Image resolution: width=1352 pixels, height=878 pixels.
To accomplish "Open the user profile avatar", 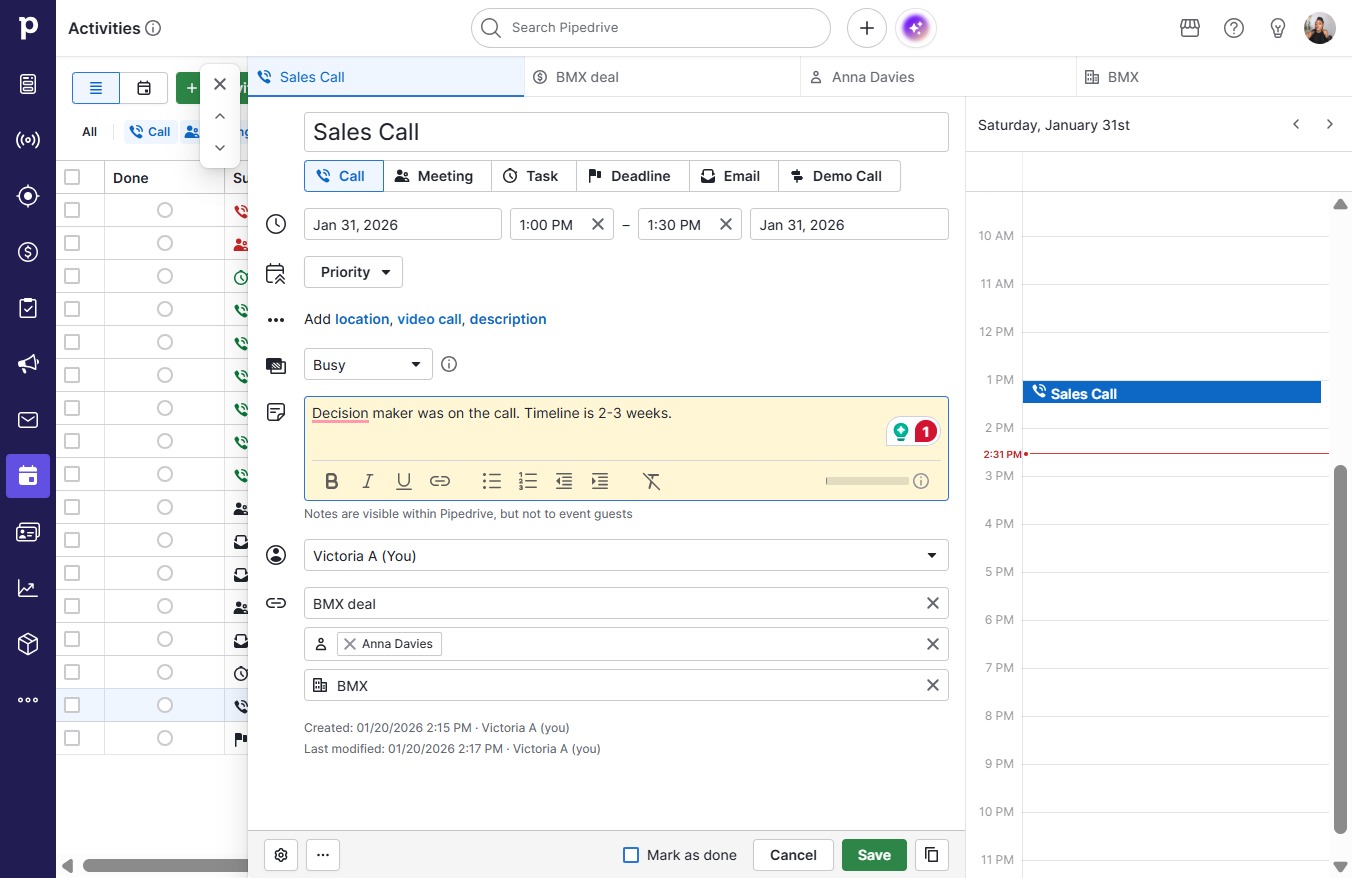I will click(1320, 28).
